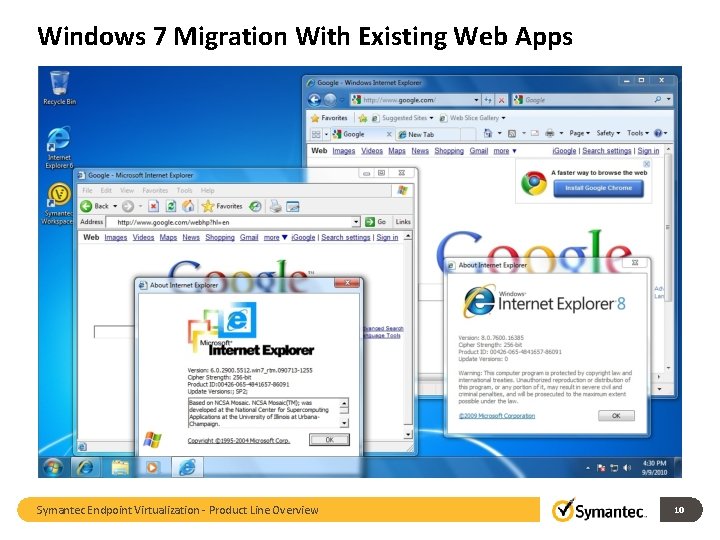Open Symantec Workspace desktop shortcut
Image resolution: width=720 pixels, height=540 pixels.
58,203
